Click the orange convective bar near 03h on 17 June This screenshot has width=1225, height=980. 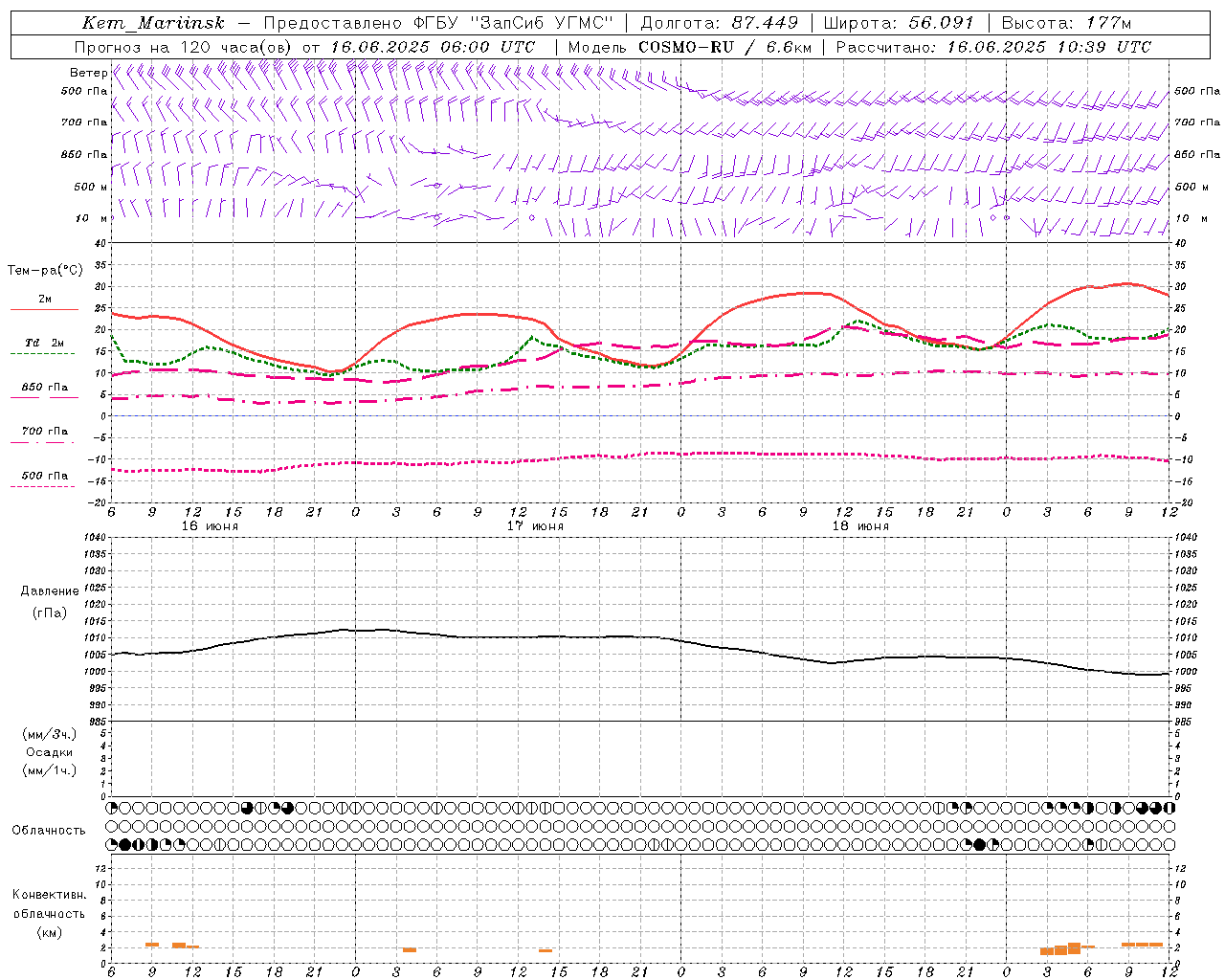click(410, 950)
